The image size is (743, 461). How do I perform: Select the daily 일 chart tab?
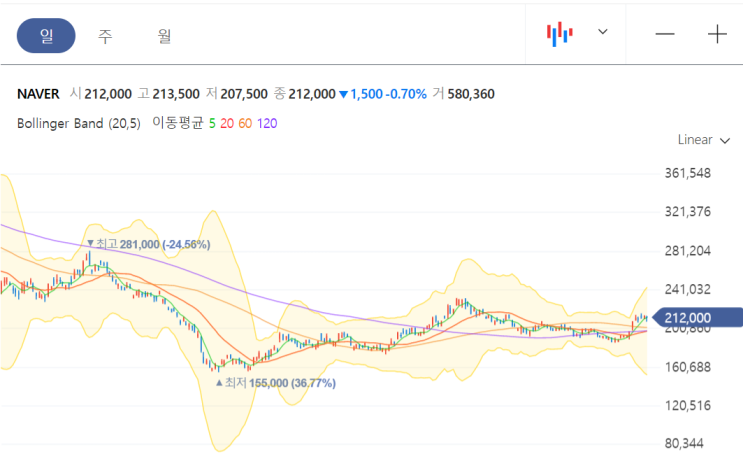point(46,36)
